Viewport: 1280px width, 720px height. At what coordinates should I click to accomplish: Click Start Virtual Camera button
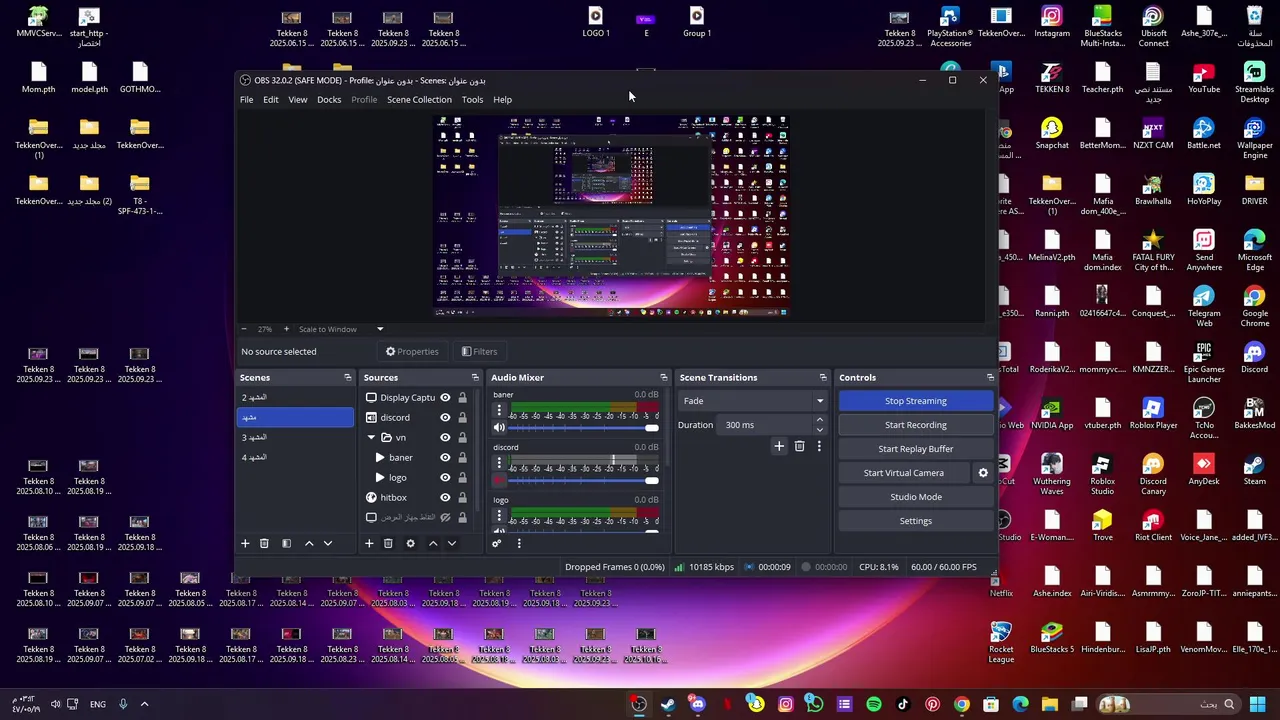pos(904,473)
